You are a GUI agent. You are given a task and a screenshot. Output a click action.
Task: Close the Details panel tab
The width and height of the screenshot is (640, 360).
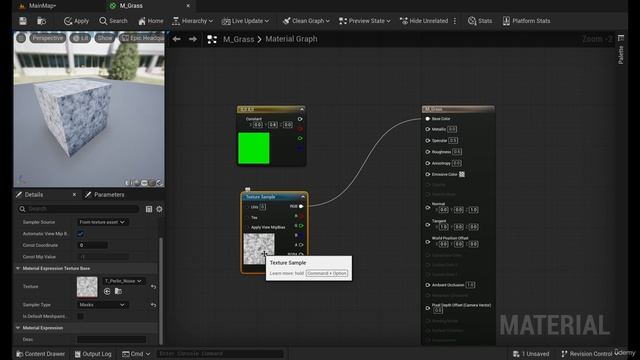coord(74,195)
